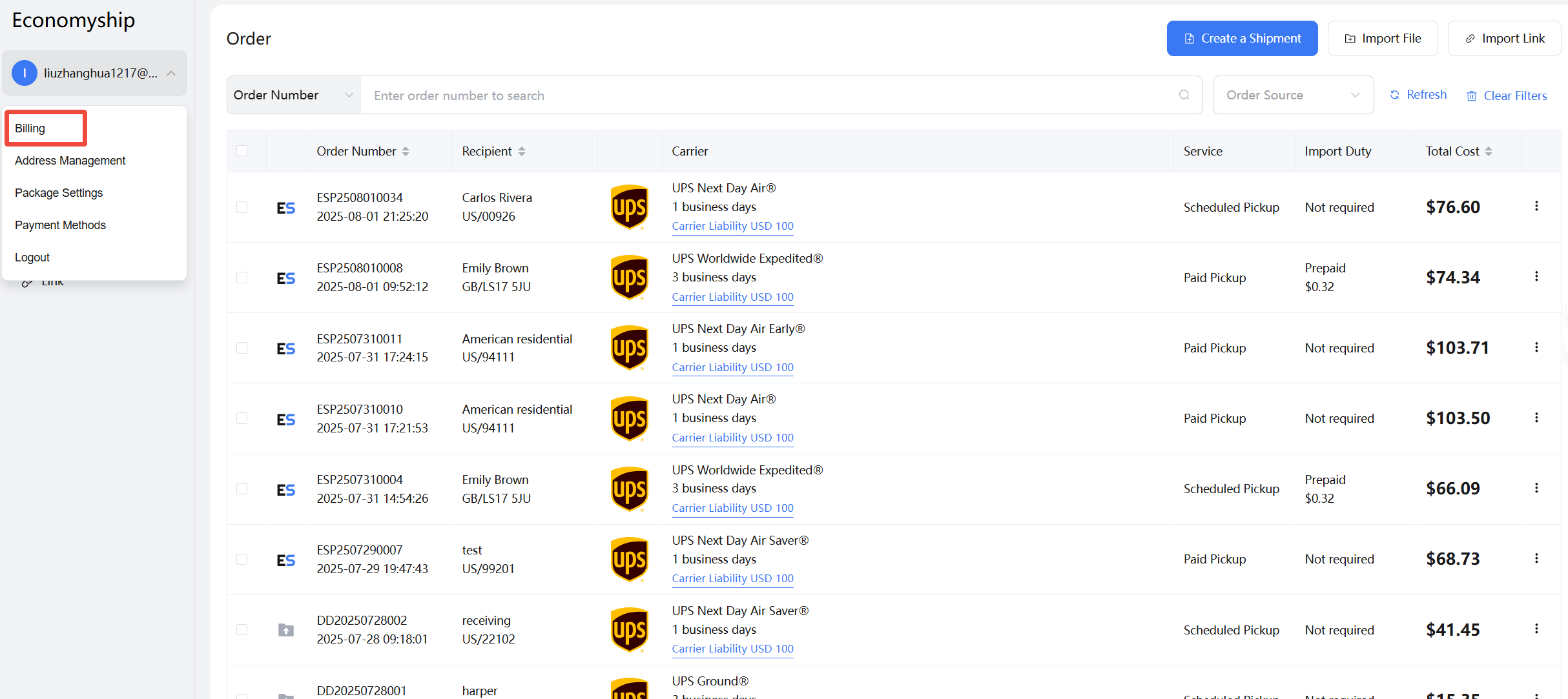Focus the order number search field
Screen dimensions: 1568x699
click(769, 96)
